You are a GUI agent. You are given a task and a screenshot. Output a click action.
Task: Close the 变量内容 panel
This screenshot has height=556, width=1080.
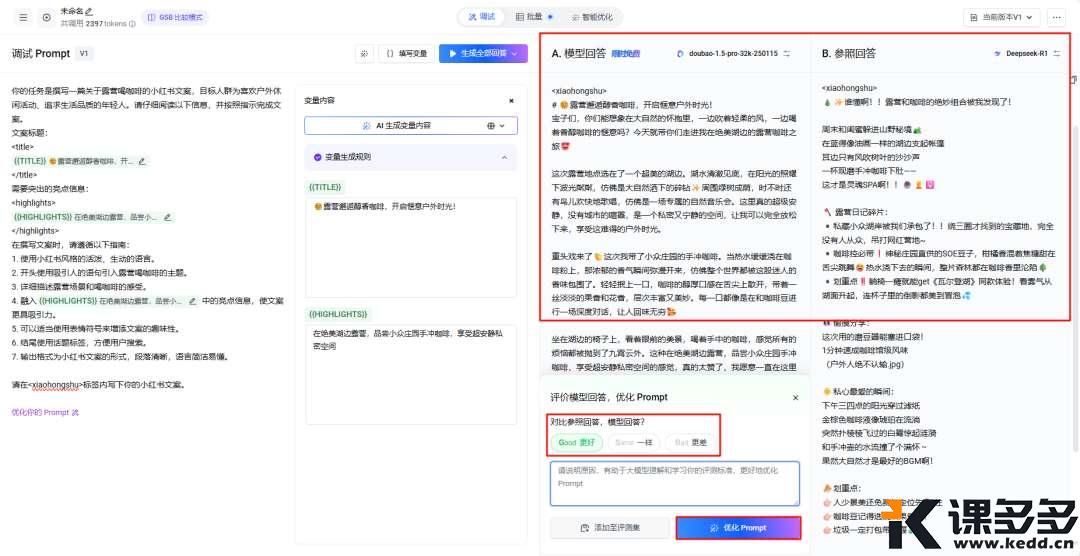pyautogui.click(x=511, y=101)
